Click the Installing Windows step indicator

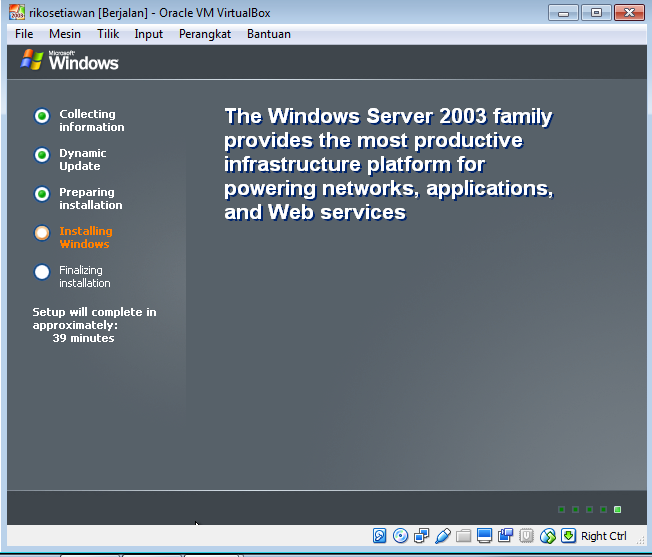pyautogui.click(x=42, y=233)
